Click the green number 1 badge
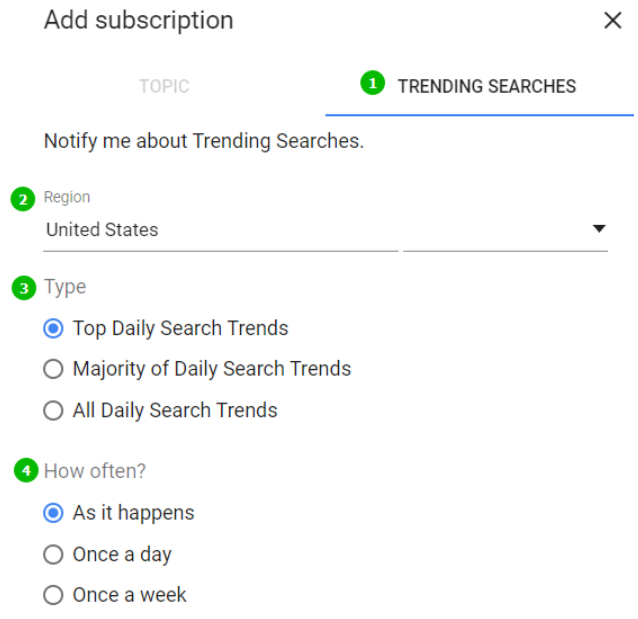Screen dimensions: 638x619 [x=373, y=84]
